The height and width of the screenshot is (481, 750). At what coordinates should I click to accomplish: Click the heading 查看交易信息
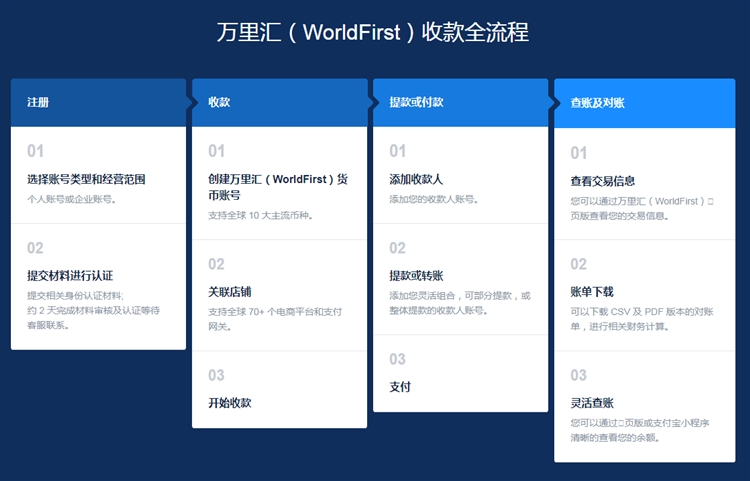pyautogui.click(x=603, y=181)
